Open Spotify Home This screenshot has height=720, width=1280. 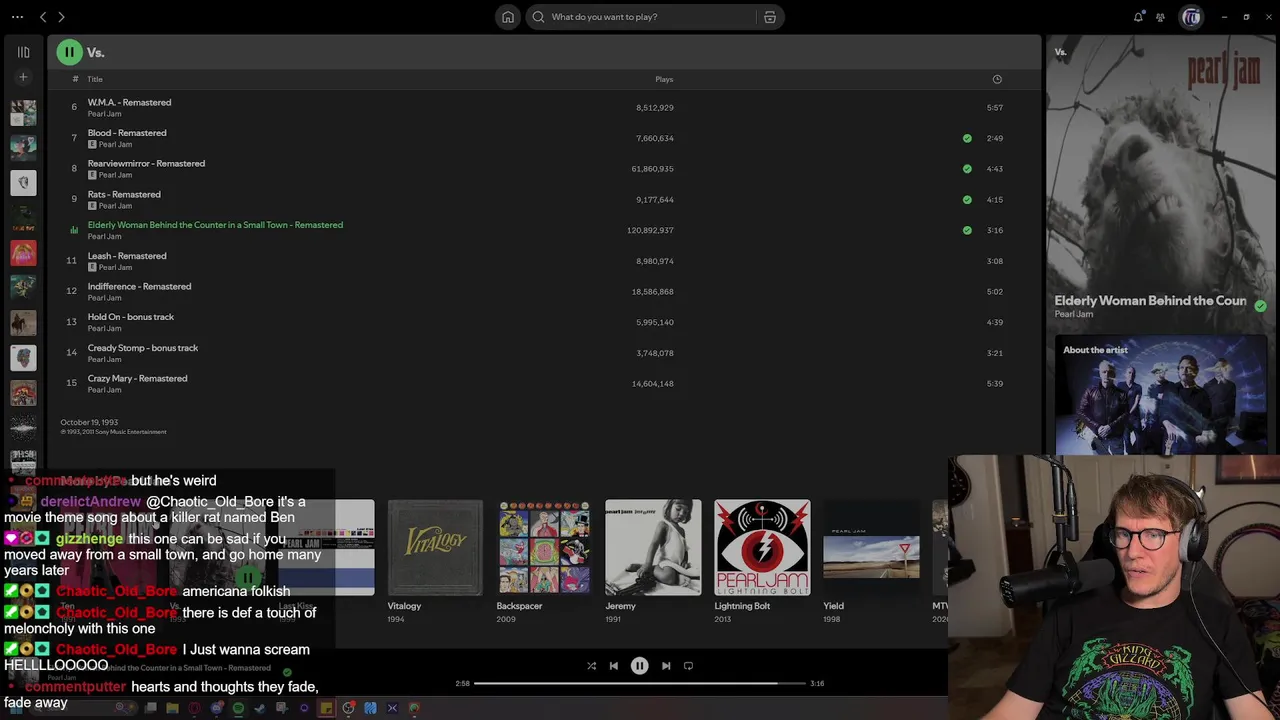(508, 17)
